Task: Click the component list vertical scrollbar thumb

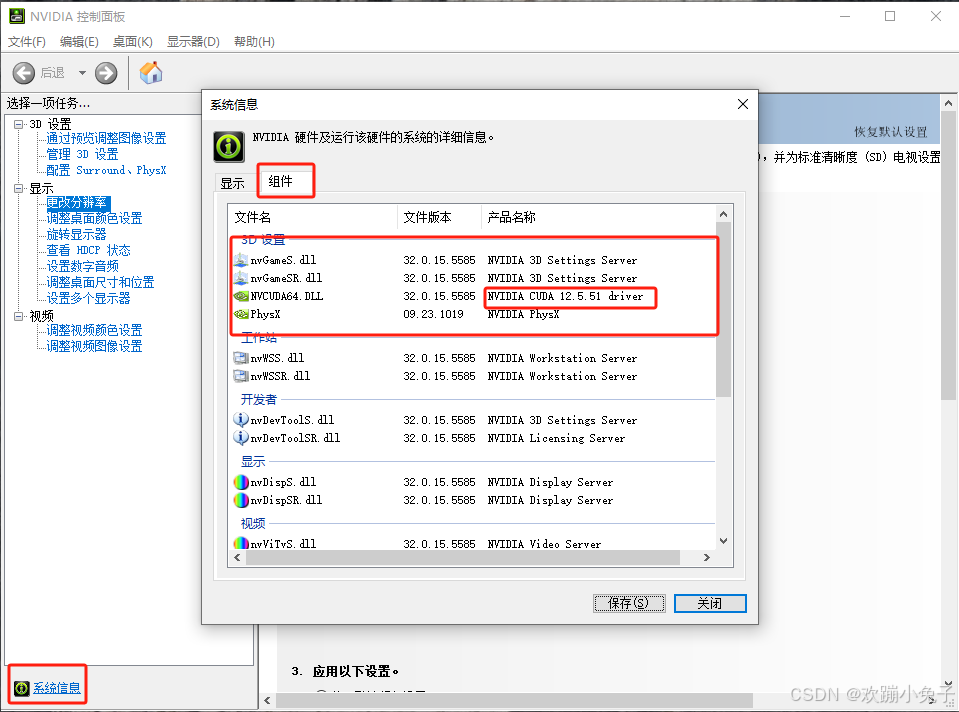Action: point(724,310)
